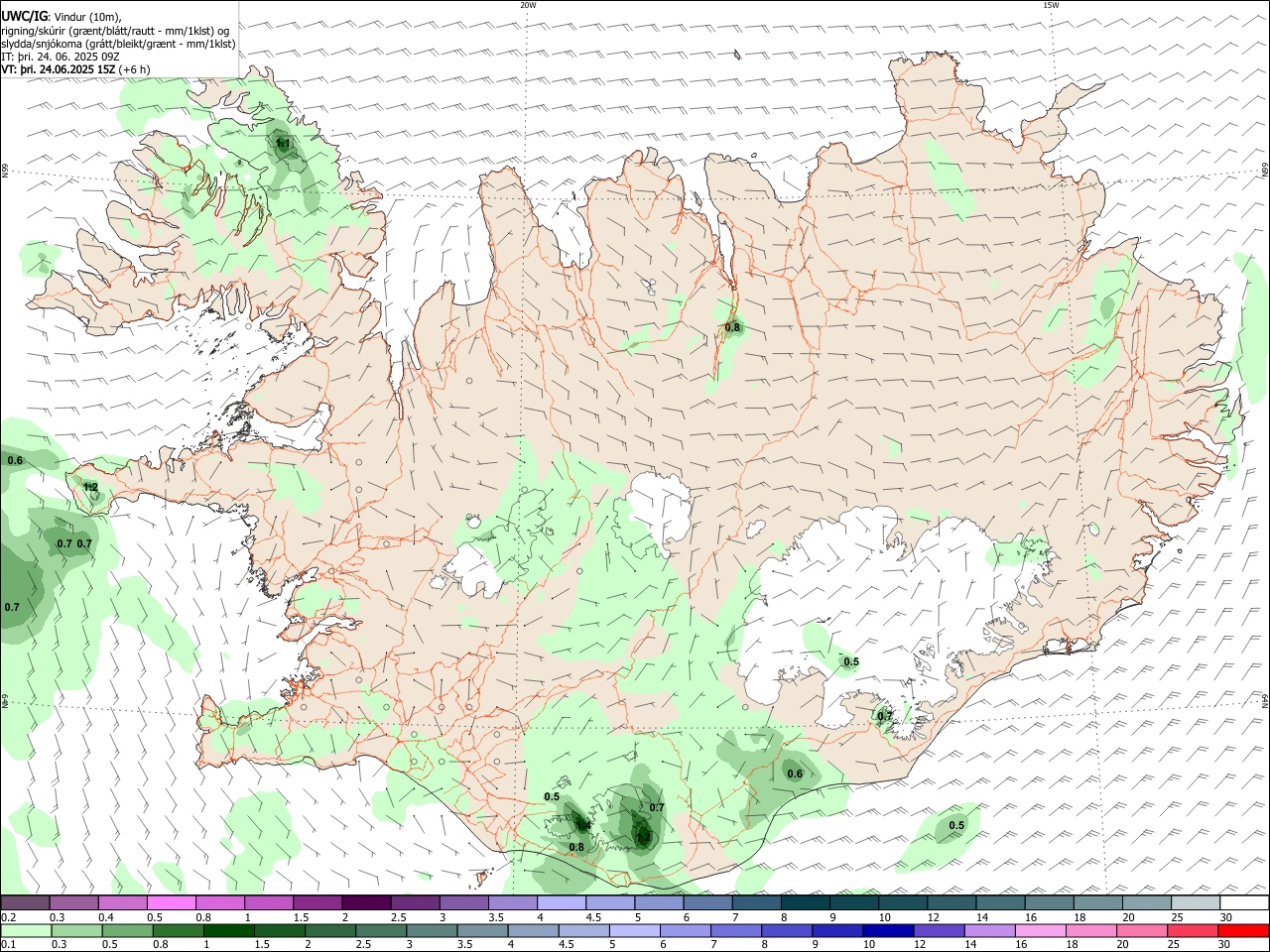Click the 0.6 value near the south-east coast
The width and height of the screenshot is (1270, 952).
click(795, 774)
